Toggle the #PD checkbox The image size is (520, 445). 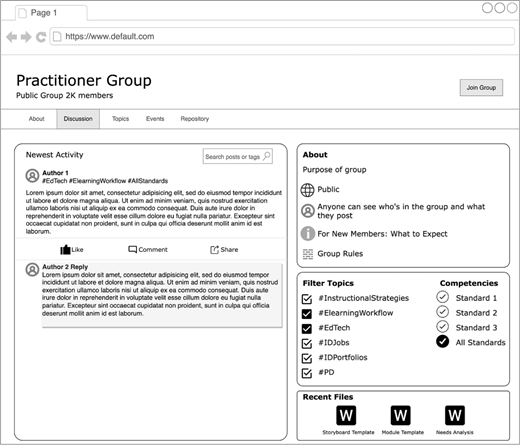coord(307,373)
